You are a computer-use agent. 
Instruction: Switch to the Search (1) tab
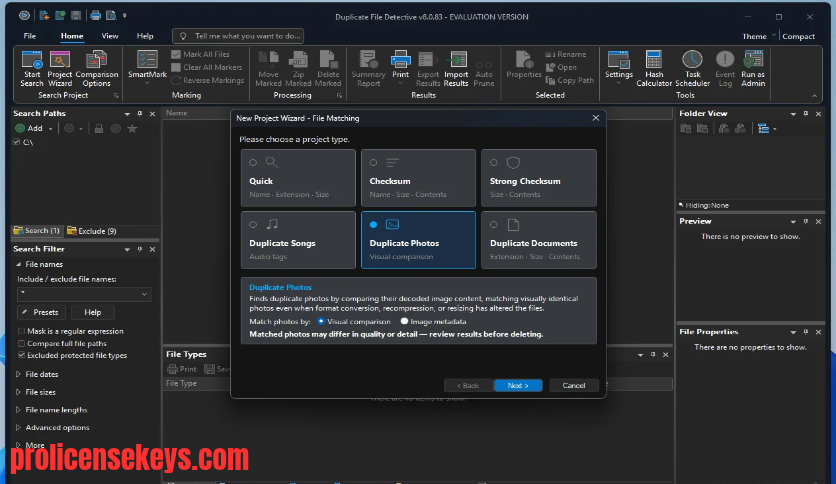coord(36,231)
